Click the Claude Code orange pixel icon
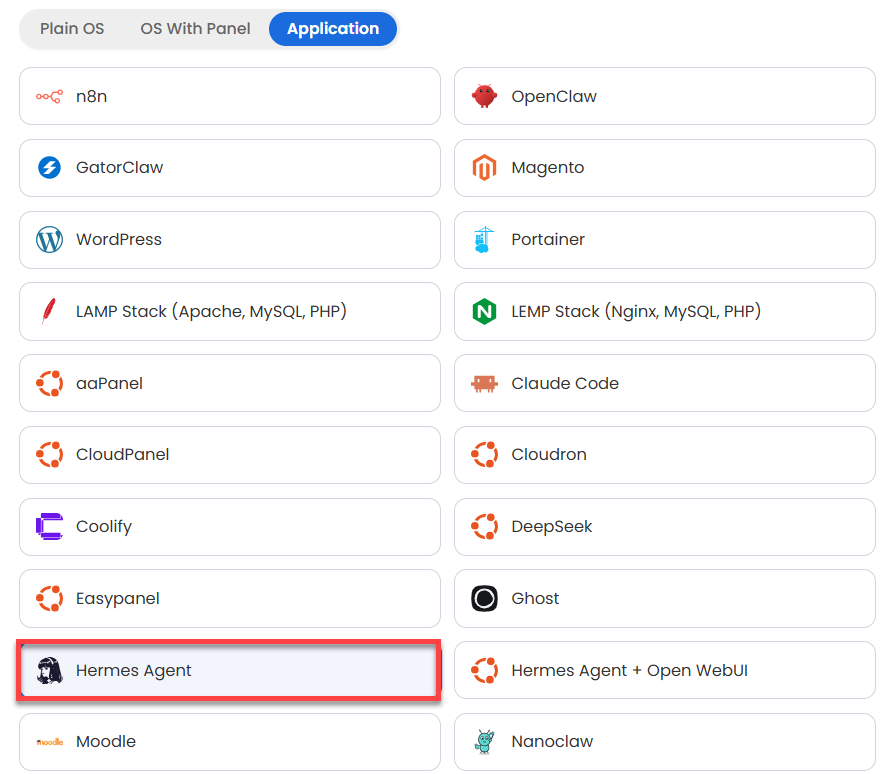Screen dimensions: 895x774 tap(485, 384)
